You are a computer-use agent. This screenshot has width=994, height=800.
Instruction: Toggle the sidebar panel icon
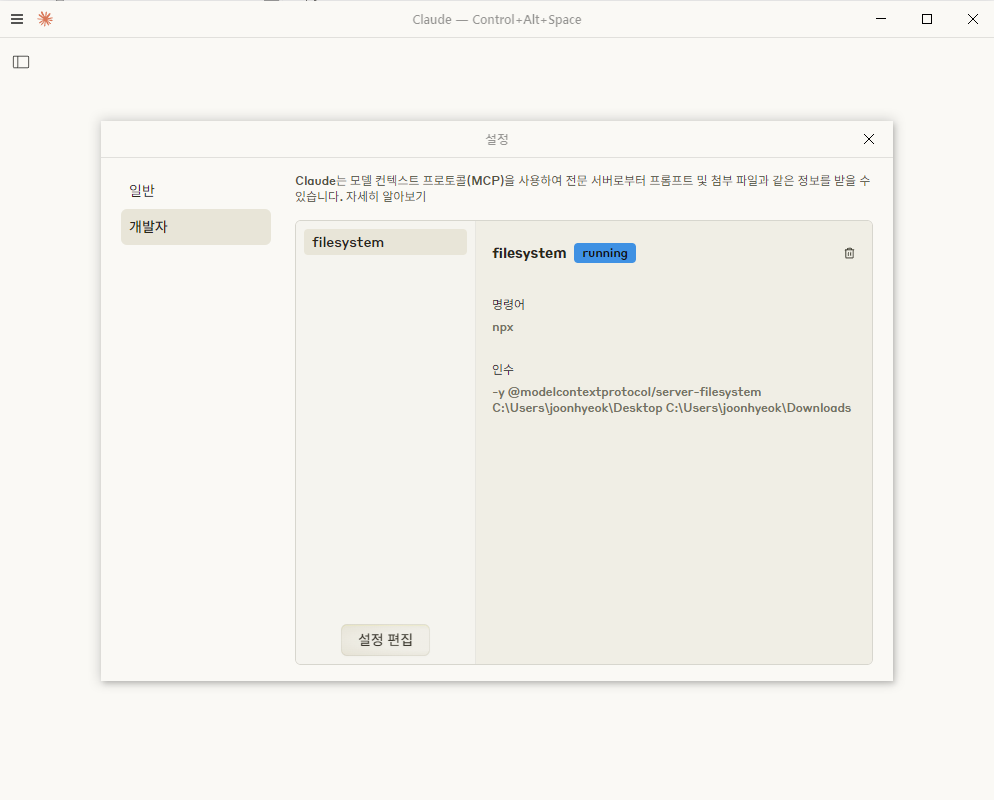tap(21, 61)
